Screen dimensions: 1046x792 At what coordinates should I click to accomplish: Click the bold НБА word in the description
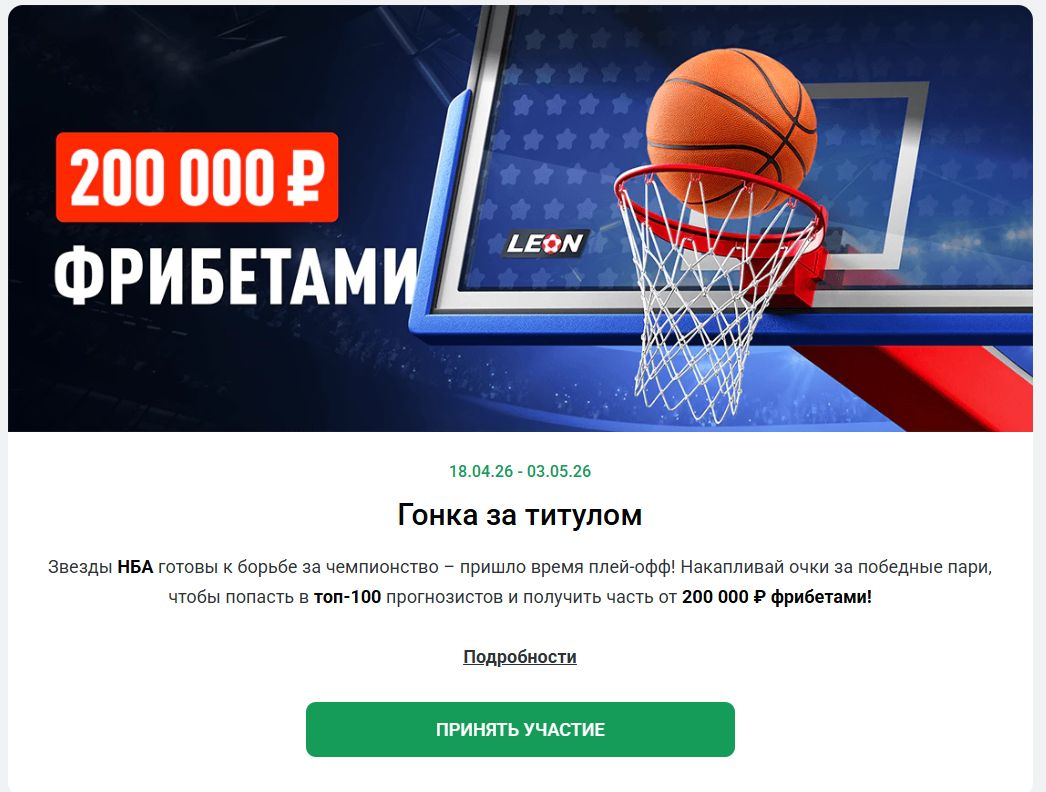[x=135, y=567]
